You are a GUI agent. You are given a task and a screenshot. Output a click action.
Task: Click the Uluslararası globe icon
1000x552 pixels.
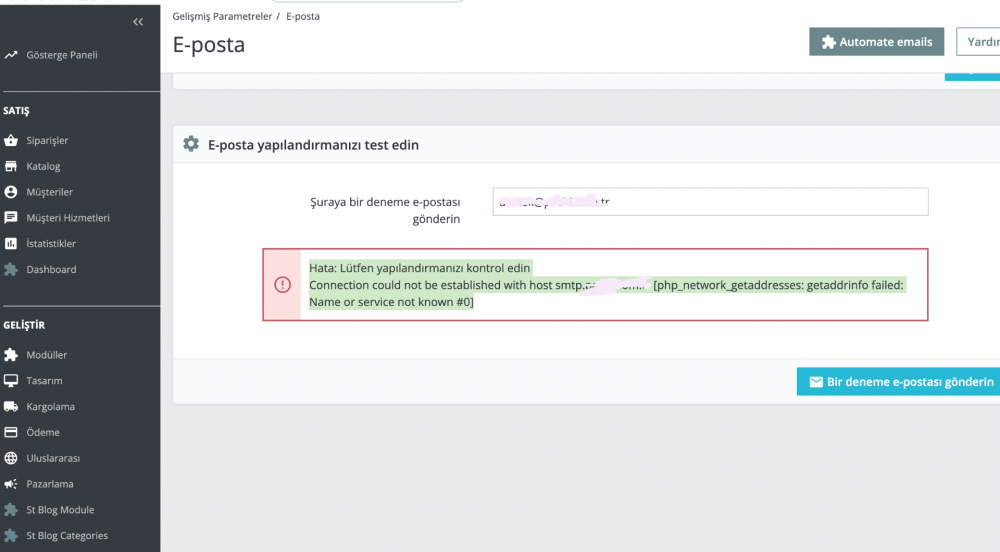point(11,459)
